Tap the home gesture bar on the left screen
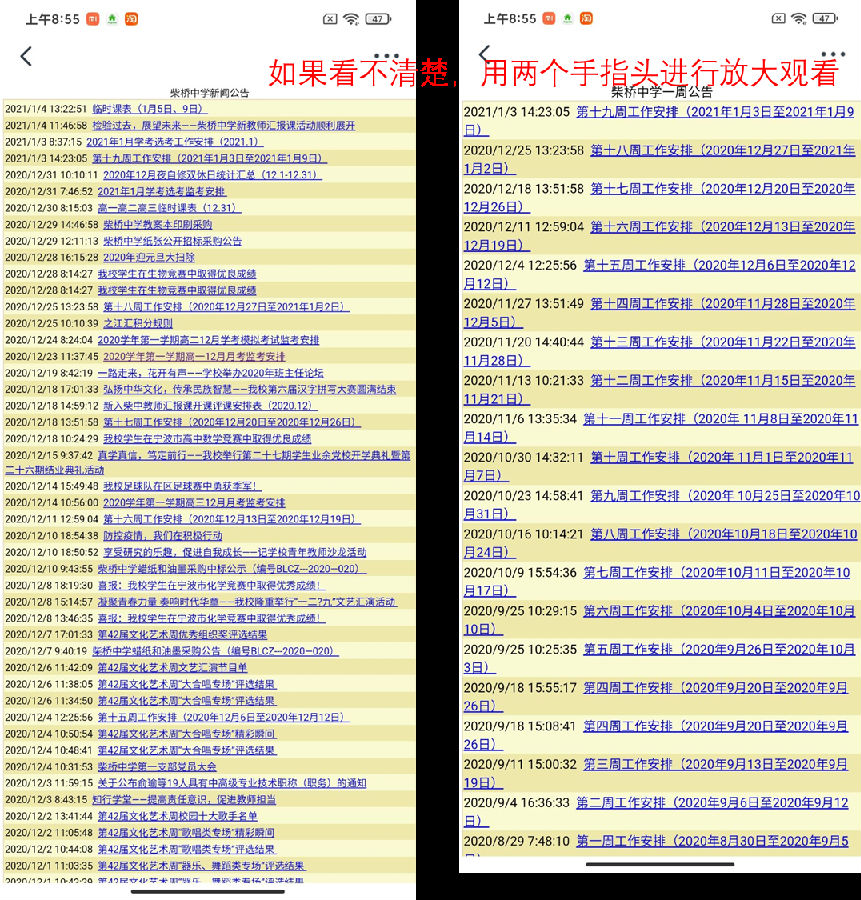This screenshot has height=900, width=861. 208,890
